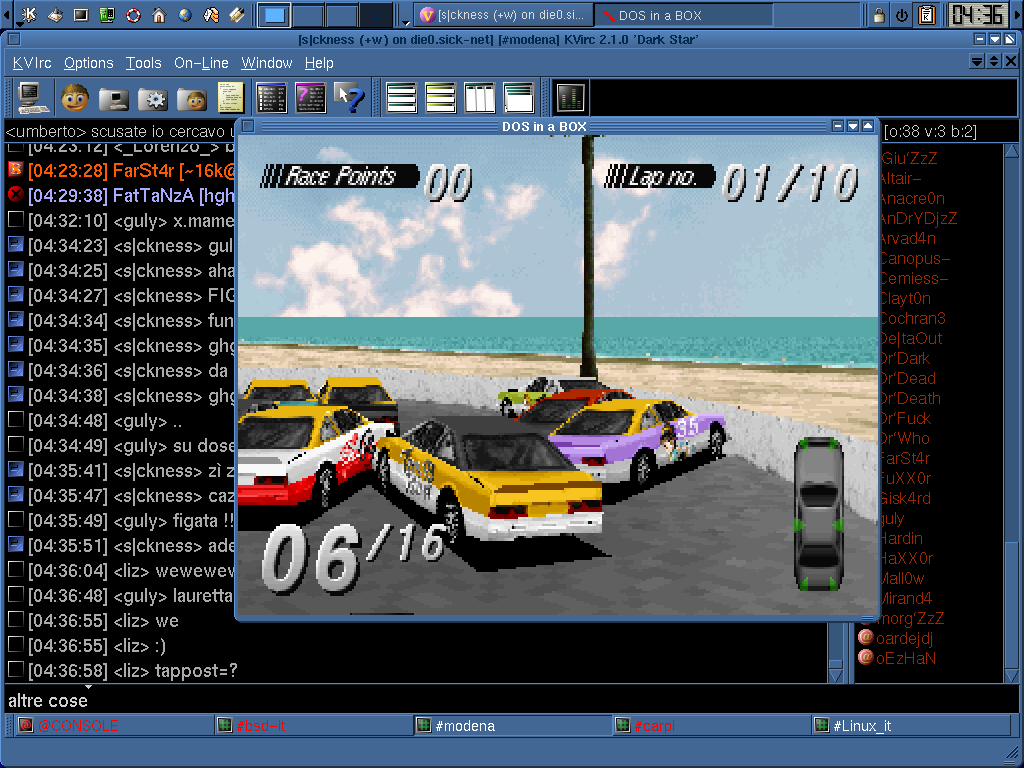Image resolution: width=1024 pixels, height=768 pixels.
Task: Switch to the fourth virtual desktop in pager
Action: tap(376, 15)
